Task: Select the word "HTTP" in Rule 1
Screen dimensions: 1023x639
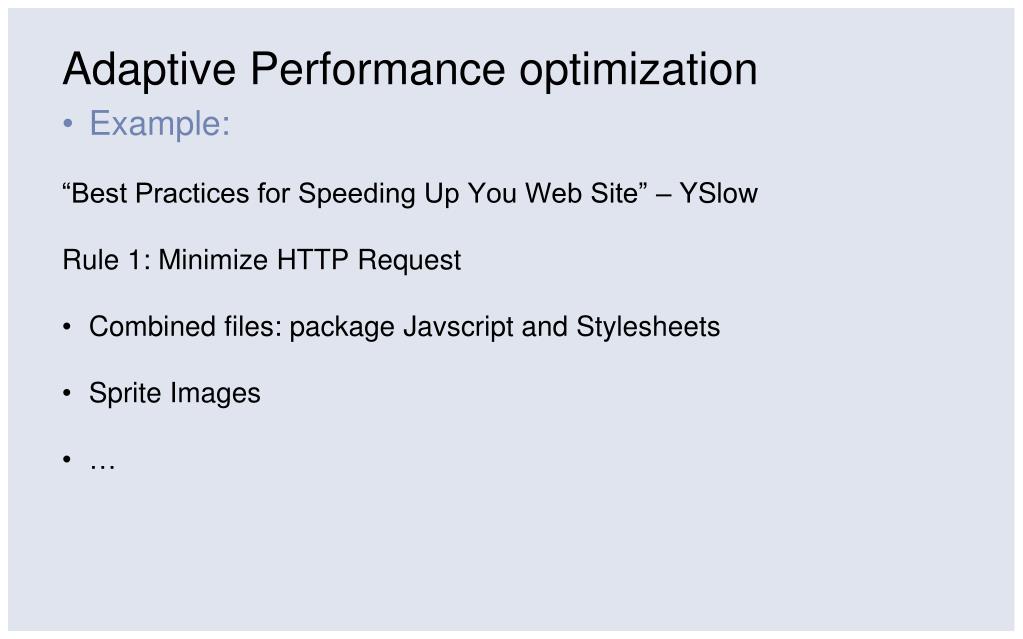Action: (313, 259)
